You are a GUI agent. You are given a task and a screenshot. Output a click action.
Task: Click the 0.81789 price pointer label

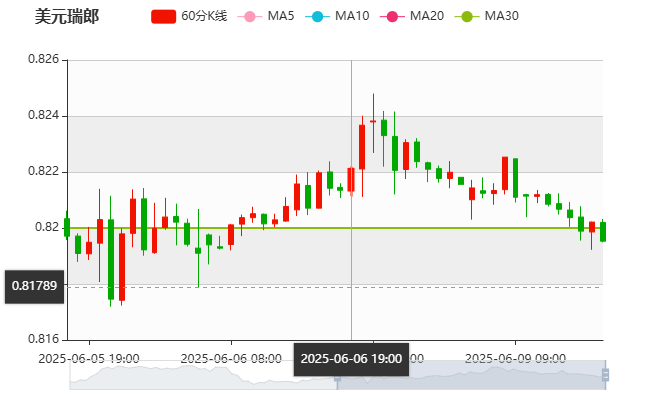click(34, 286)
